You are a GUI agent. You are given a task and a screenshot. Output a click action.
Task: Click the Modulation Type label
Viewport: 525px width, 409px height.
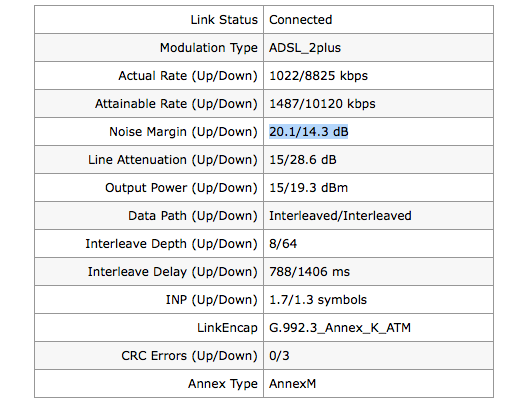click(209, 48)
